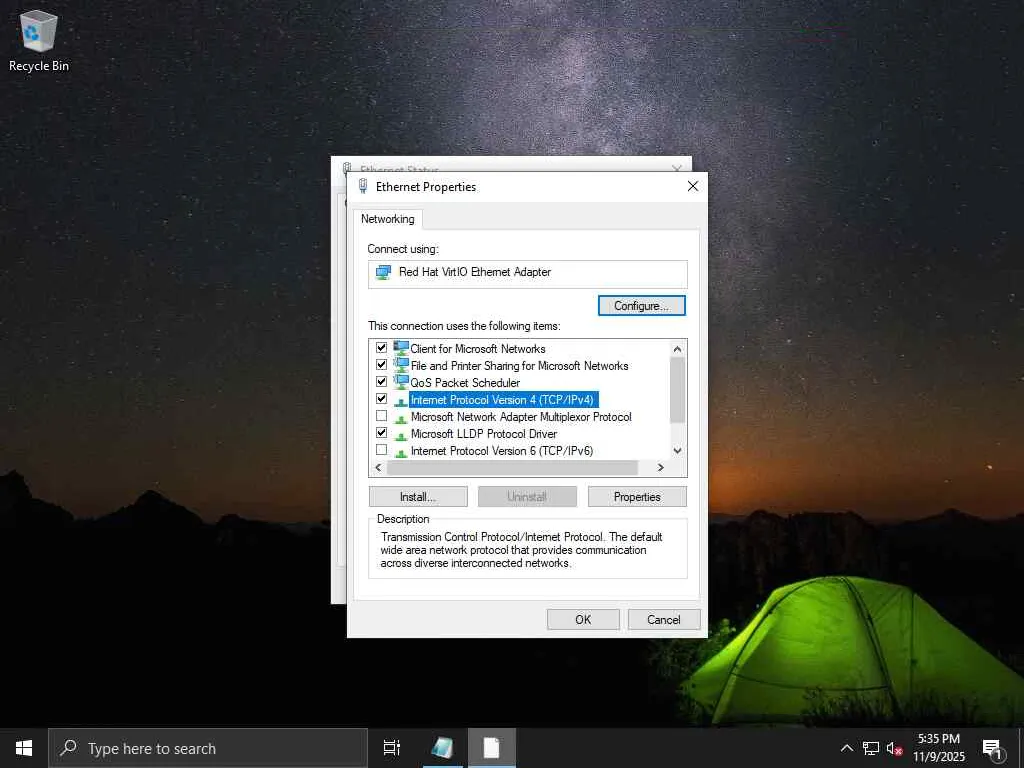1024x768 pixels.
Task: Uncheck File and Printer Sharing for Microsoft Networks
Action: [x=381, y=364]
